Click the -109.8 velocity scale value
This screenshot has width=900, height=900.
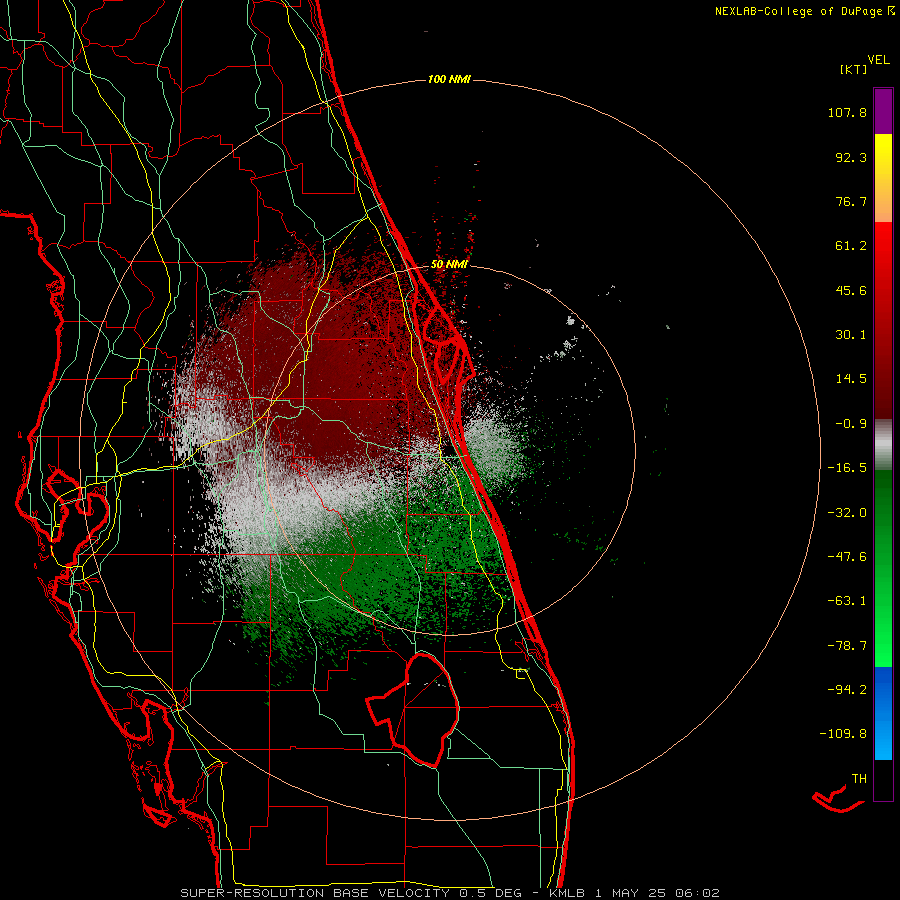[843, 734]
